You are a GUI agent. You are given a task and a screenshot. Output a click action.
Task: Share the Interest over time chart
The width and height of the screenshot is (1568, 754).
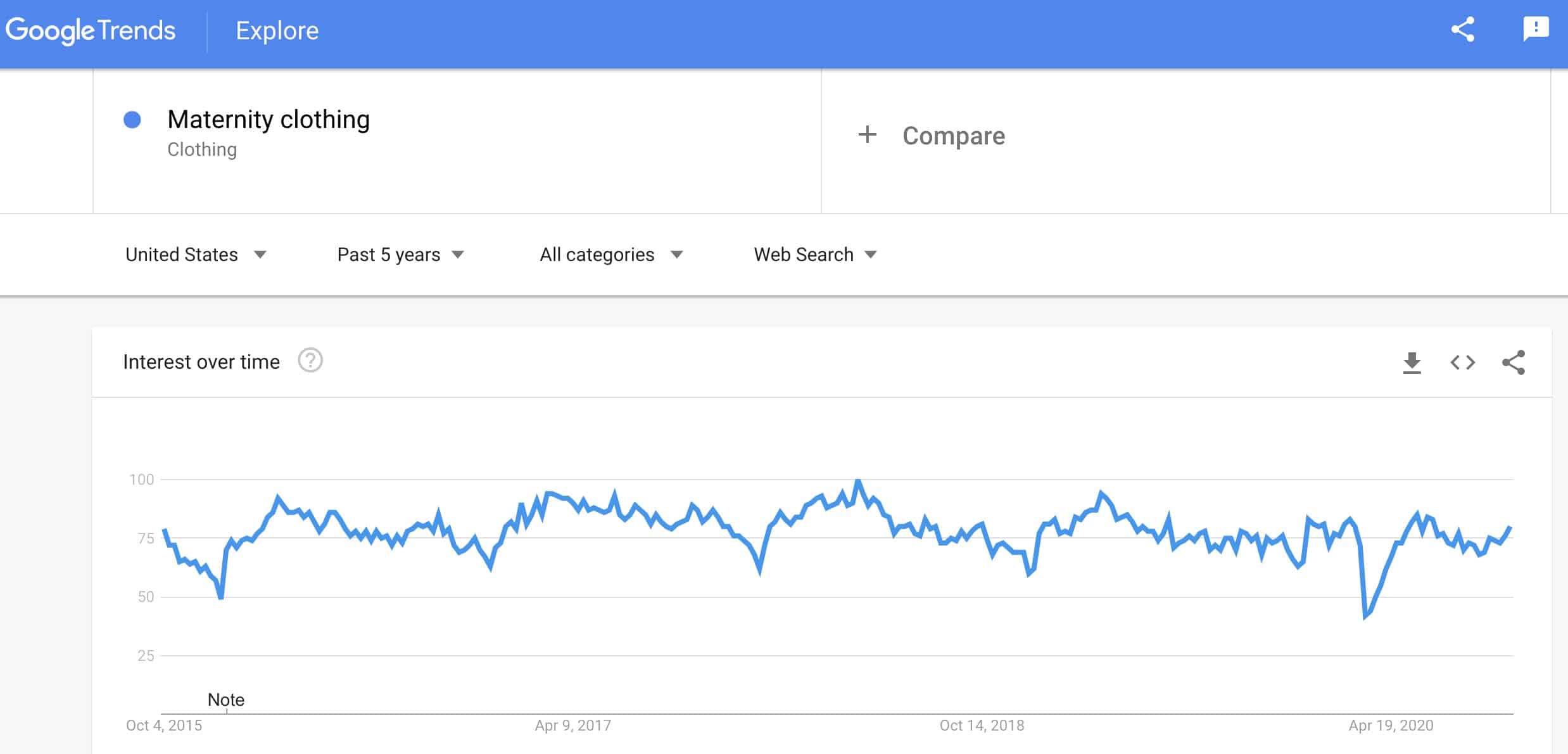pos(1514,362)
